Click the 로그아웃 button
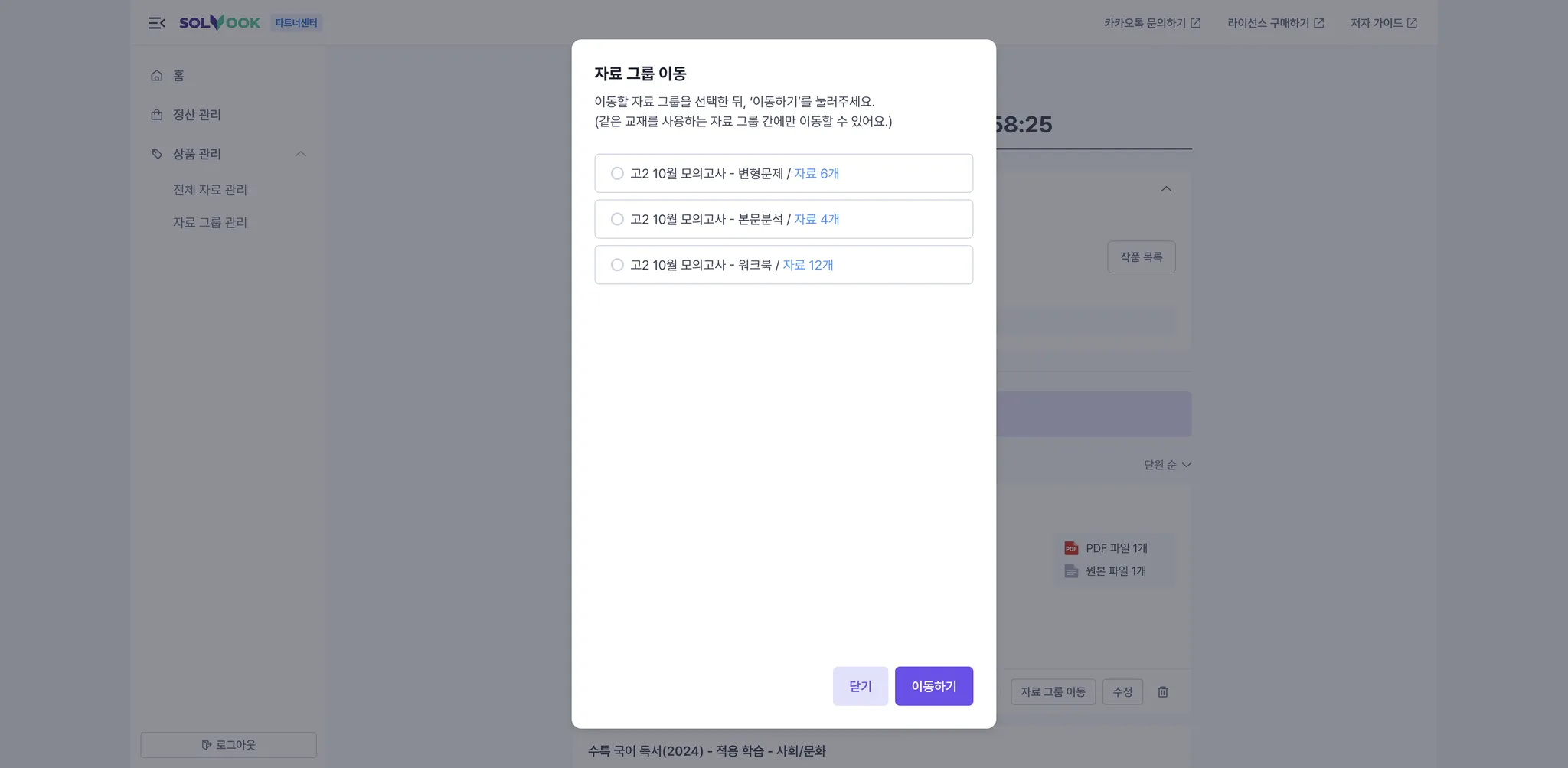The image size is (1568, 768). pos(228,745)
